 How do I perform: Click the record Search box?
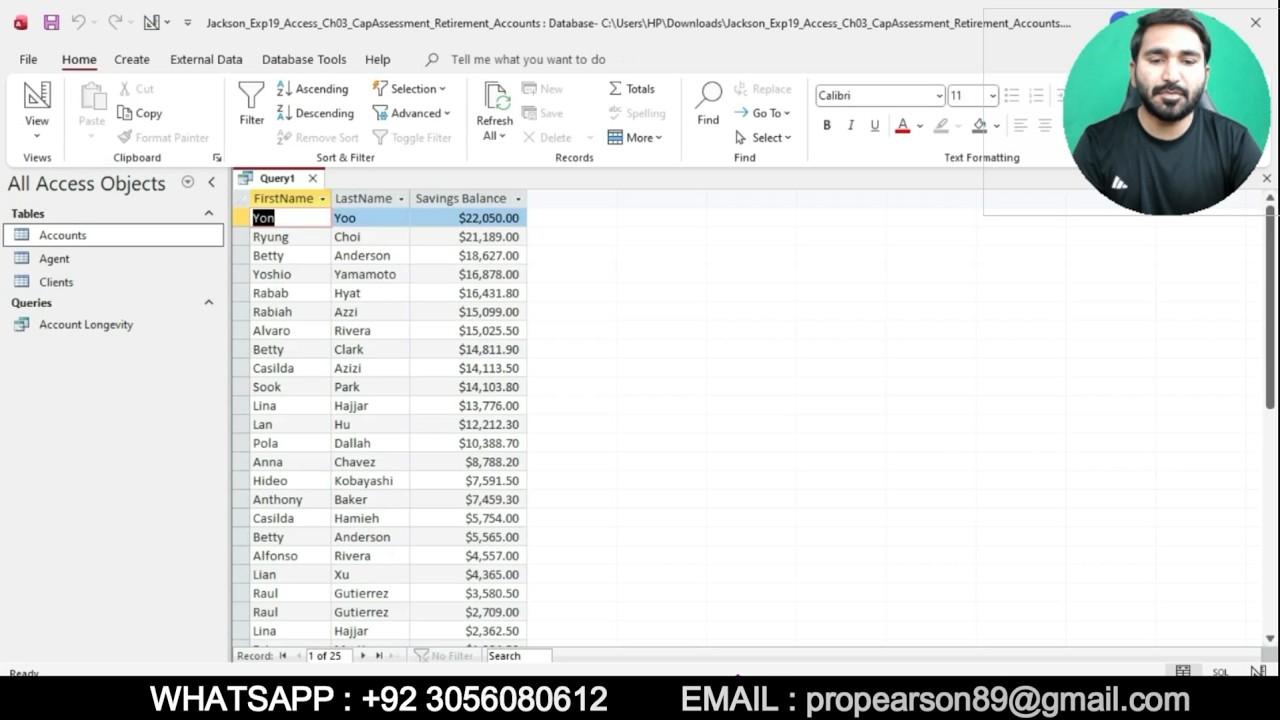[517, 656]
